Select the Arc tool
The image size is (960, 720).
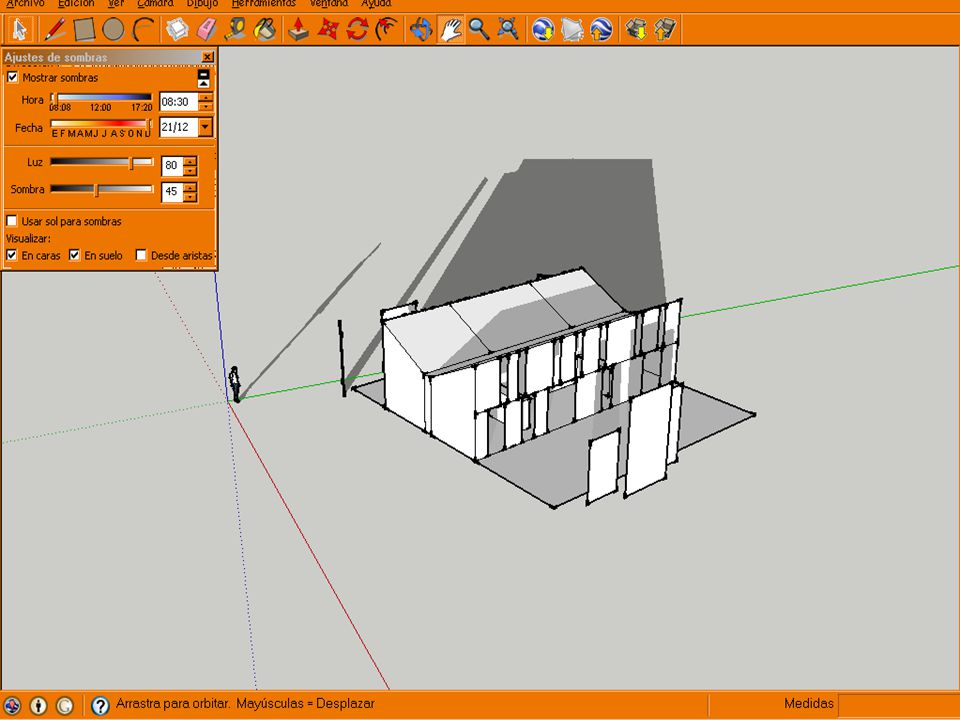[143, 29]
